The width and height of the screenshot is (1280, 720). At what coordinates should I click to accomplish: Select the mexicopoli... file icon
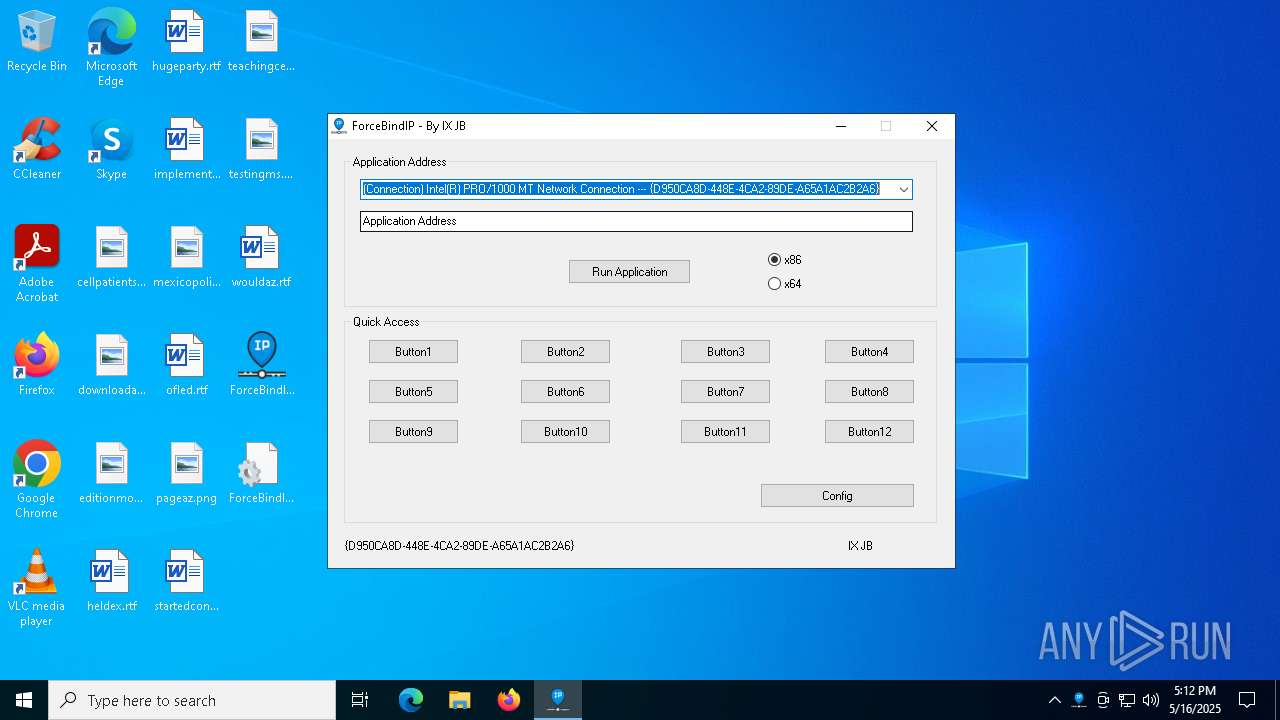click(186, 258)
